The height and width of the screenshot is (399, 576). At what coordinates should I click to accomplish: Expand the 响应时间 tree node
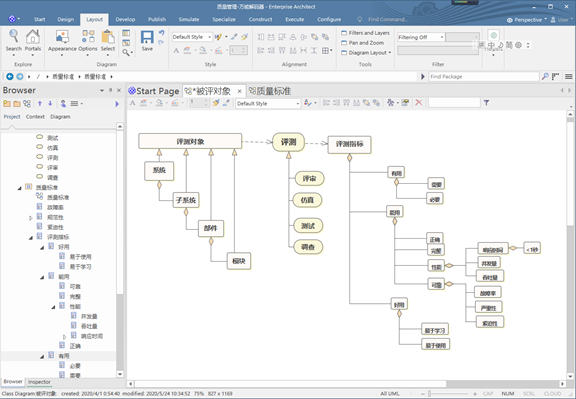[x=65, y=337]
